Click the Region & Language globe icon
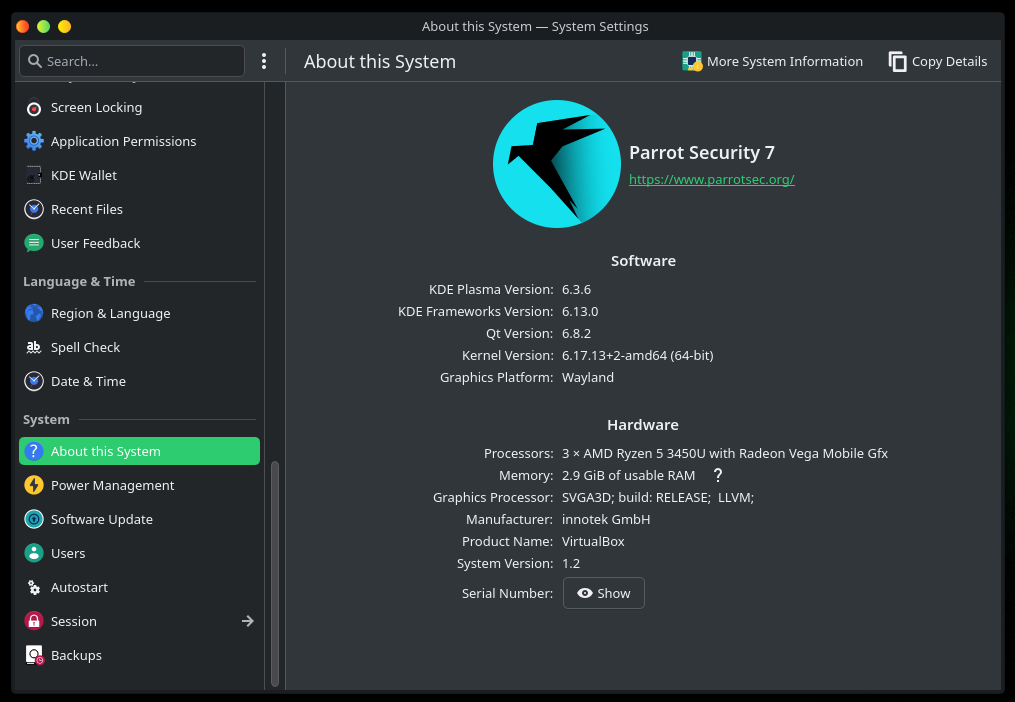 point(34,314)
